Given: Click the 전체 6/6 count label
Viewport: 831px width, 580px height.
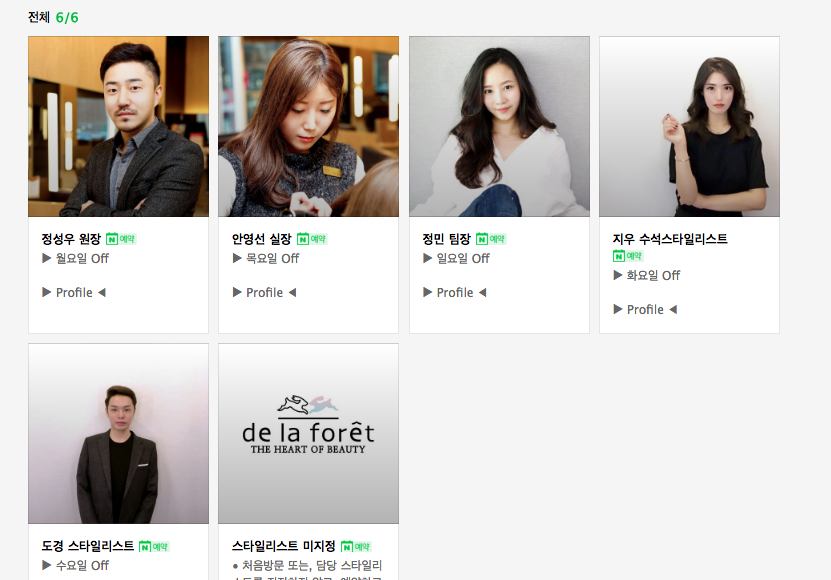Looking at the screenshot, I should pyautogui.click(x=53, y=17).
